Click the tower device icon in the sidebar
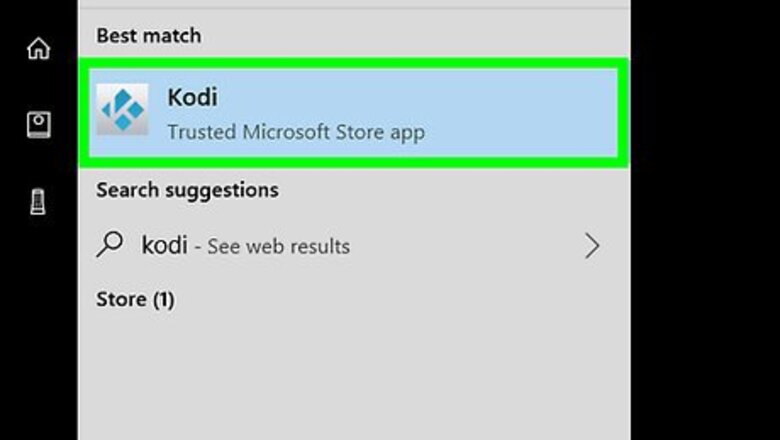 38,201
